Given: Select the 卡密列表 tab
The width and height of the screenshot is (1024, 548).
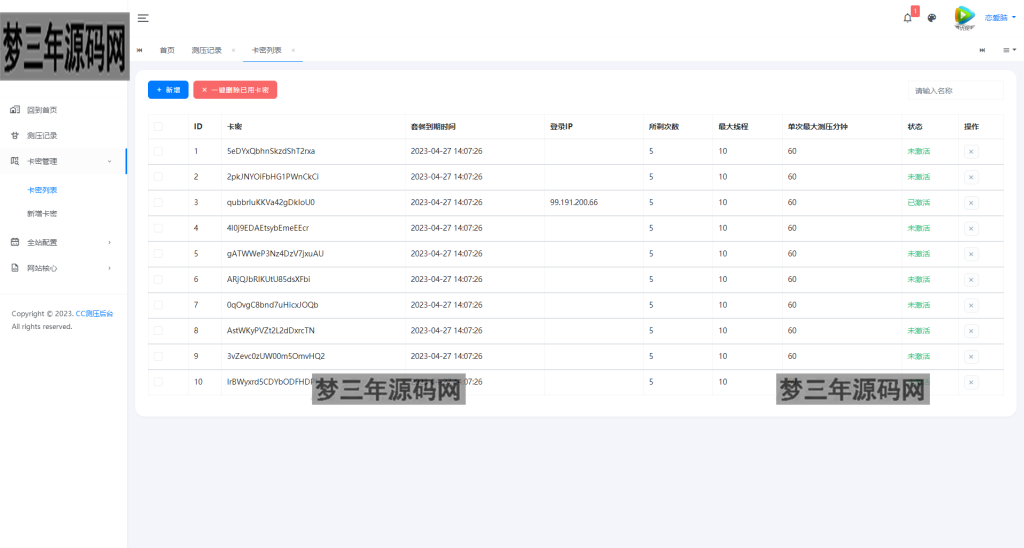Looking at the screenshot, I should coord(266,50).
